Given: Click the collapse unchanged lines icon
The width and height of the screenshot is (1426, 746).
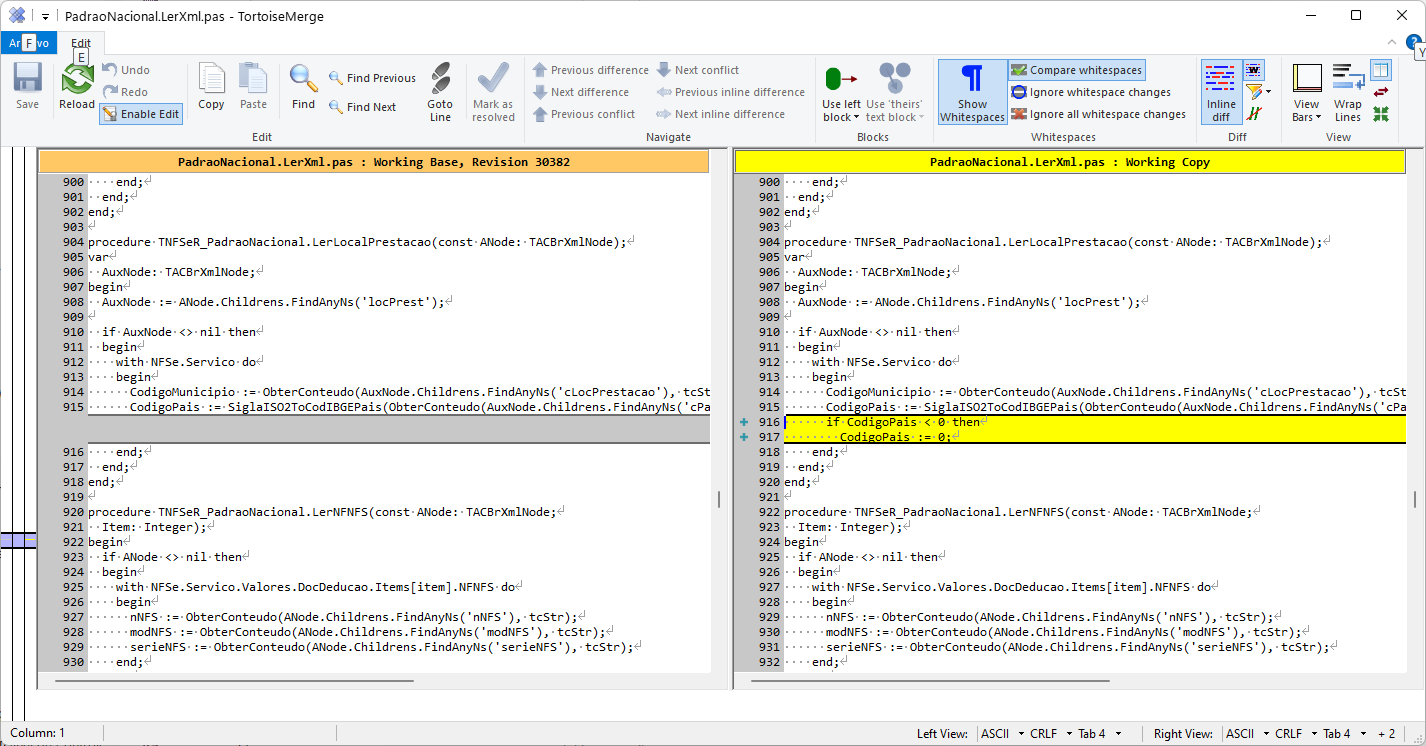Looking at the screenshot, I should click(x=1381, y=114).
